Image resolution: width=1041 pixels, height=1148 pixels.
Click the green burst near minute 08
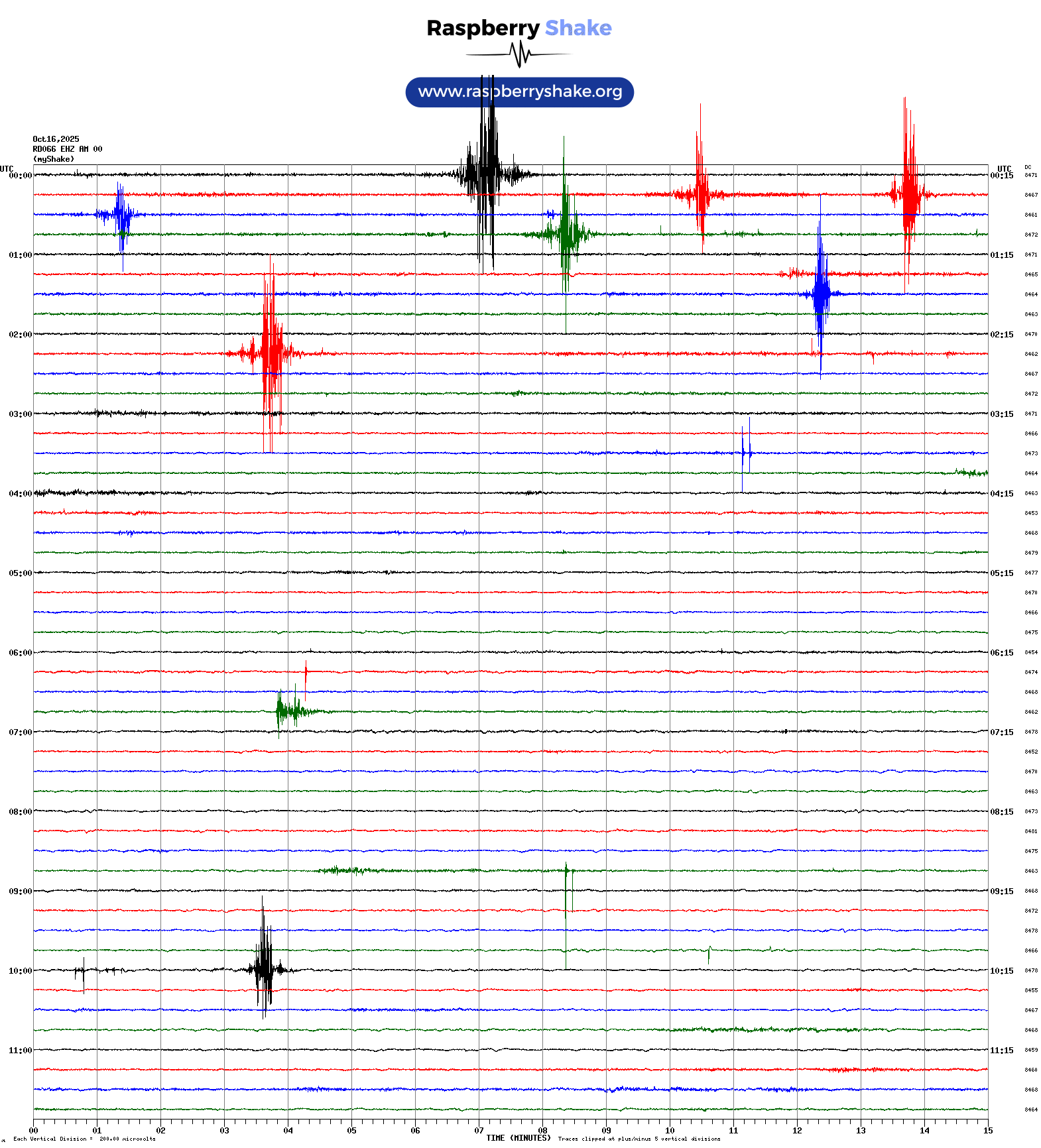[x=566, y=233]
